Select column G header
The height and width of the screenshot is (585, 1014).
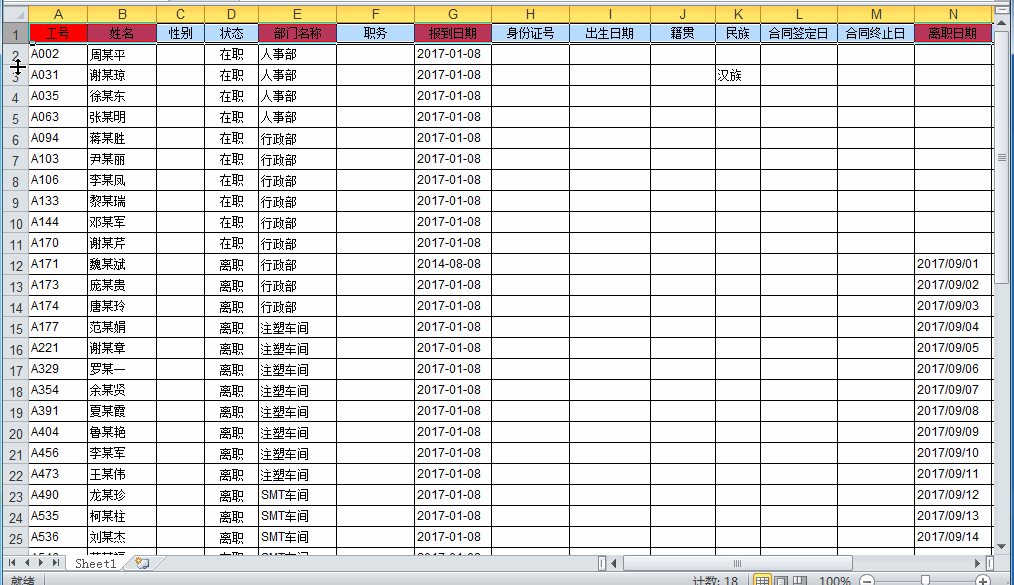click(x=453, y=14)
